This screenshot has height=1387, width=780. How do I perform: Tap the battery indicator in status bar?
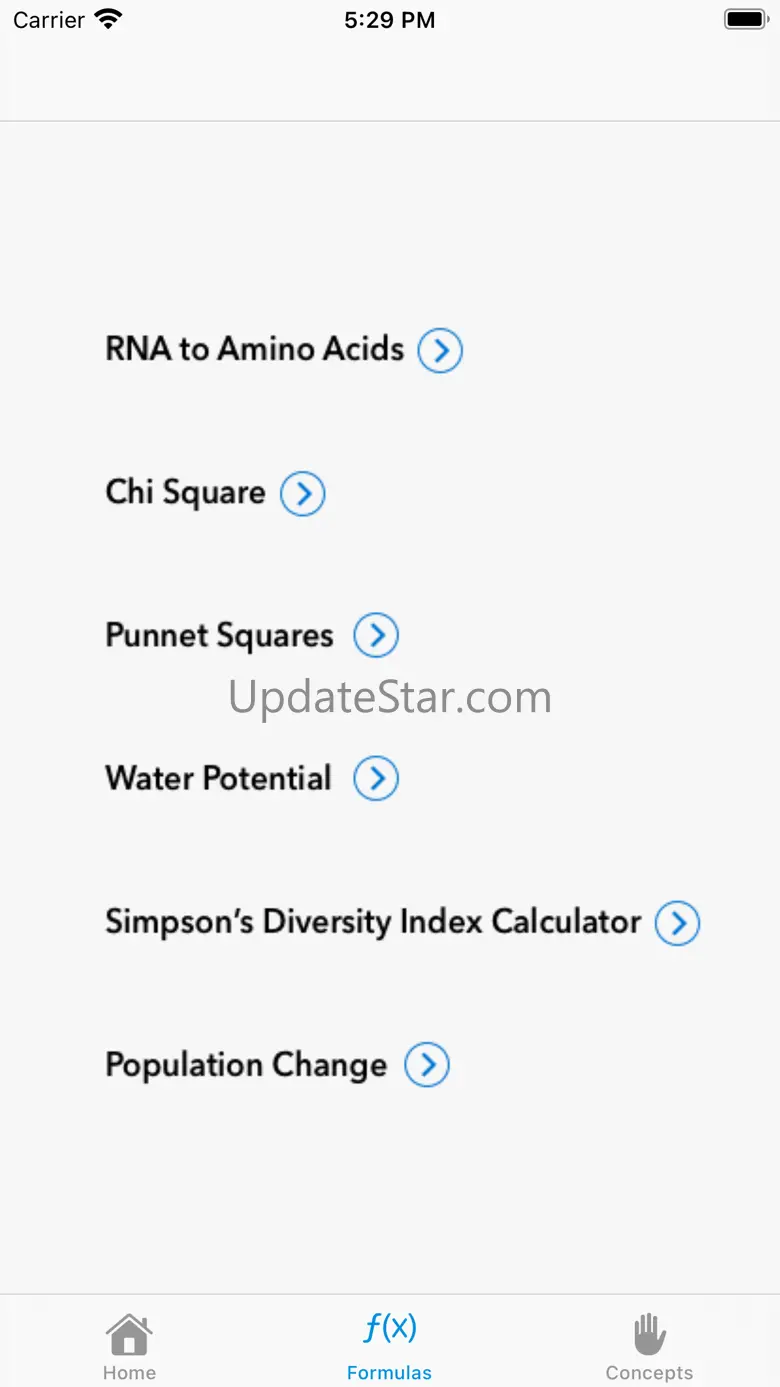pyautogui.click(x=745, y=19)
